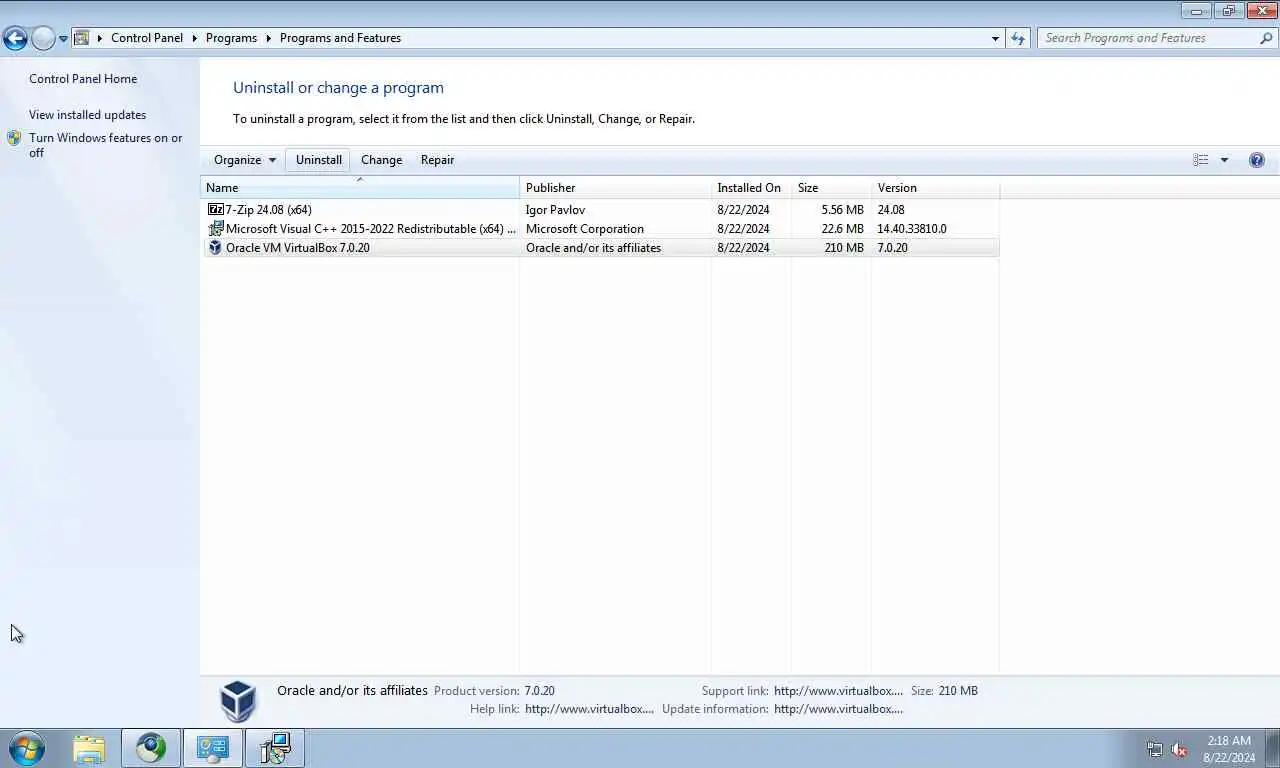Click the Visual C++ Redistributable icon
The width and height of the screenshot is (1280, 768).
tap(215, 229)
